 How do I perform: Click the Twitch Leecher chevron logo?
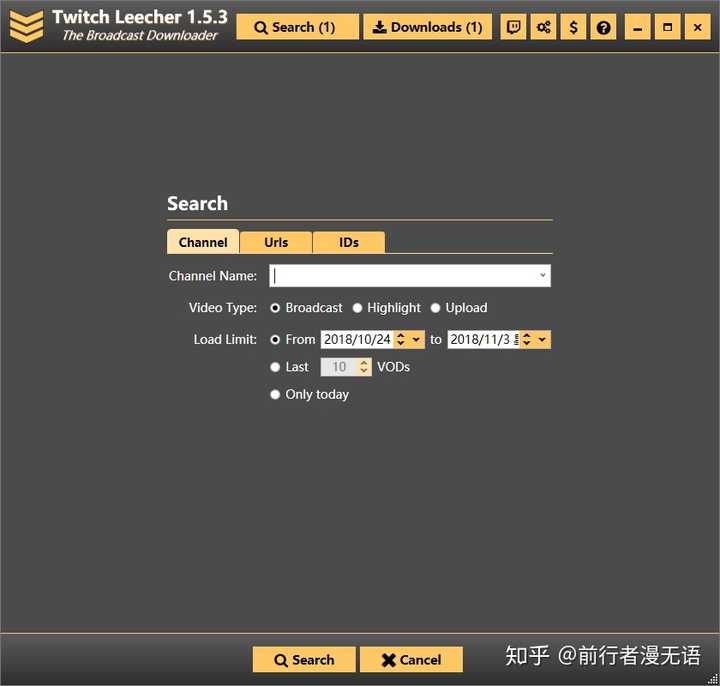click(26, 27)
